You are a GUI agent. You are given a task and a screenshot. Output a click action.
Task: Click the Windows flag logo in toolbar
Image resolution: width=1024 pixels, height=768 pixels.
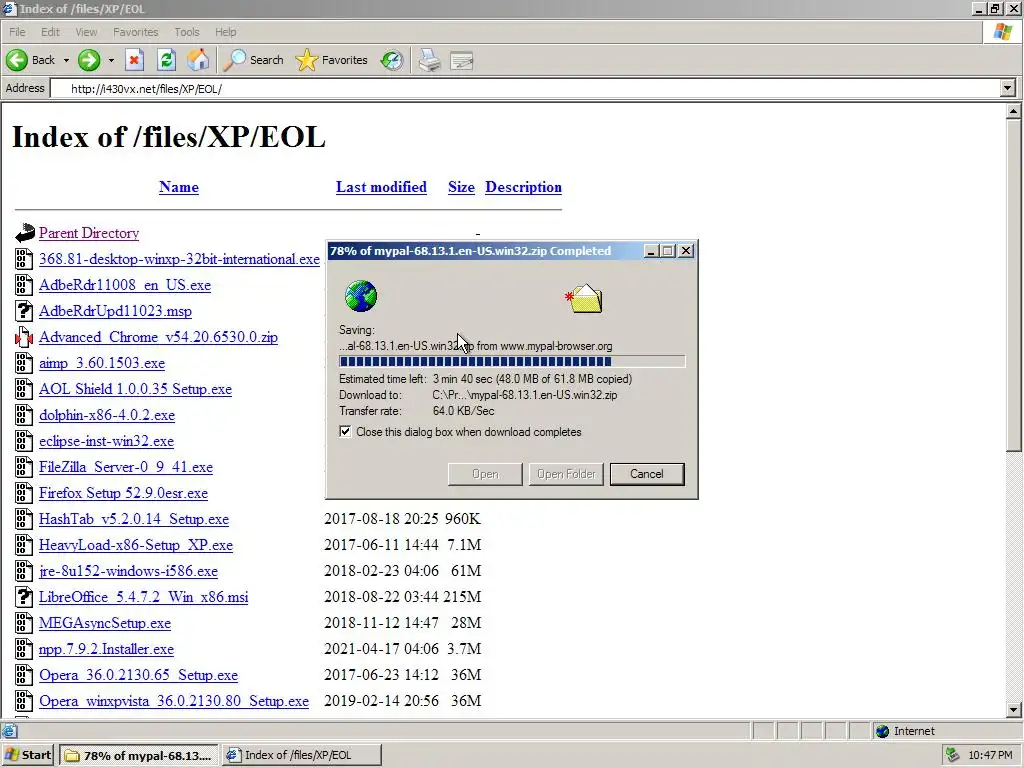[x=1003, y=31]
